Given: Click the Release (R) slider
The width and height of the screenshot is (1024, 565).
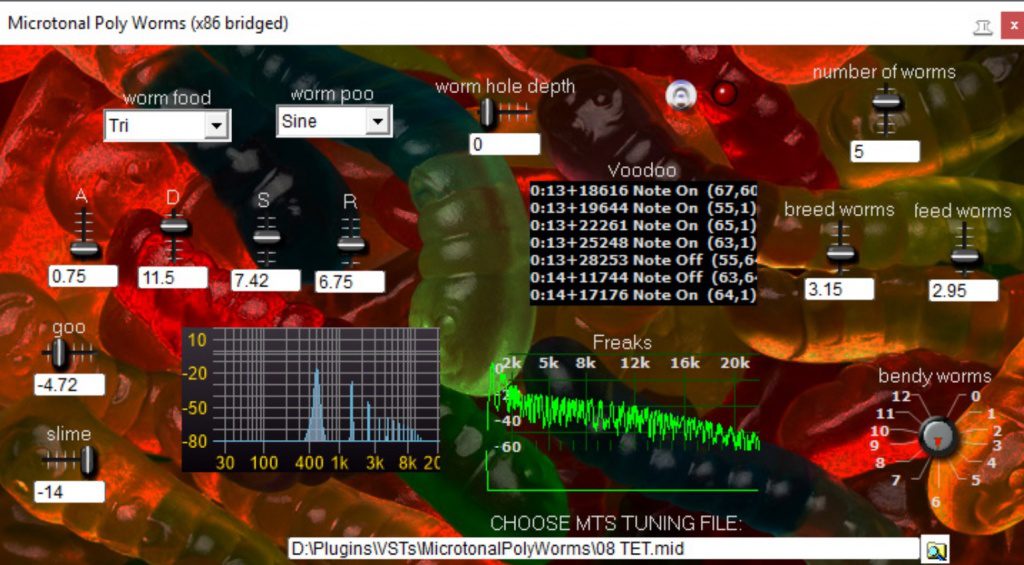Looking at the screenshot, I should point(351,242).
